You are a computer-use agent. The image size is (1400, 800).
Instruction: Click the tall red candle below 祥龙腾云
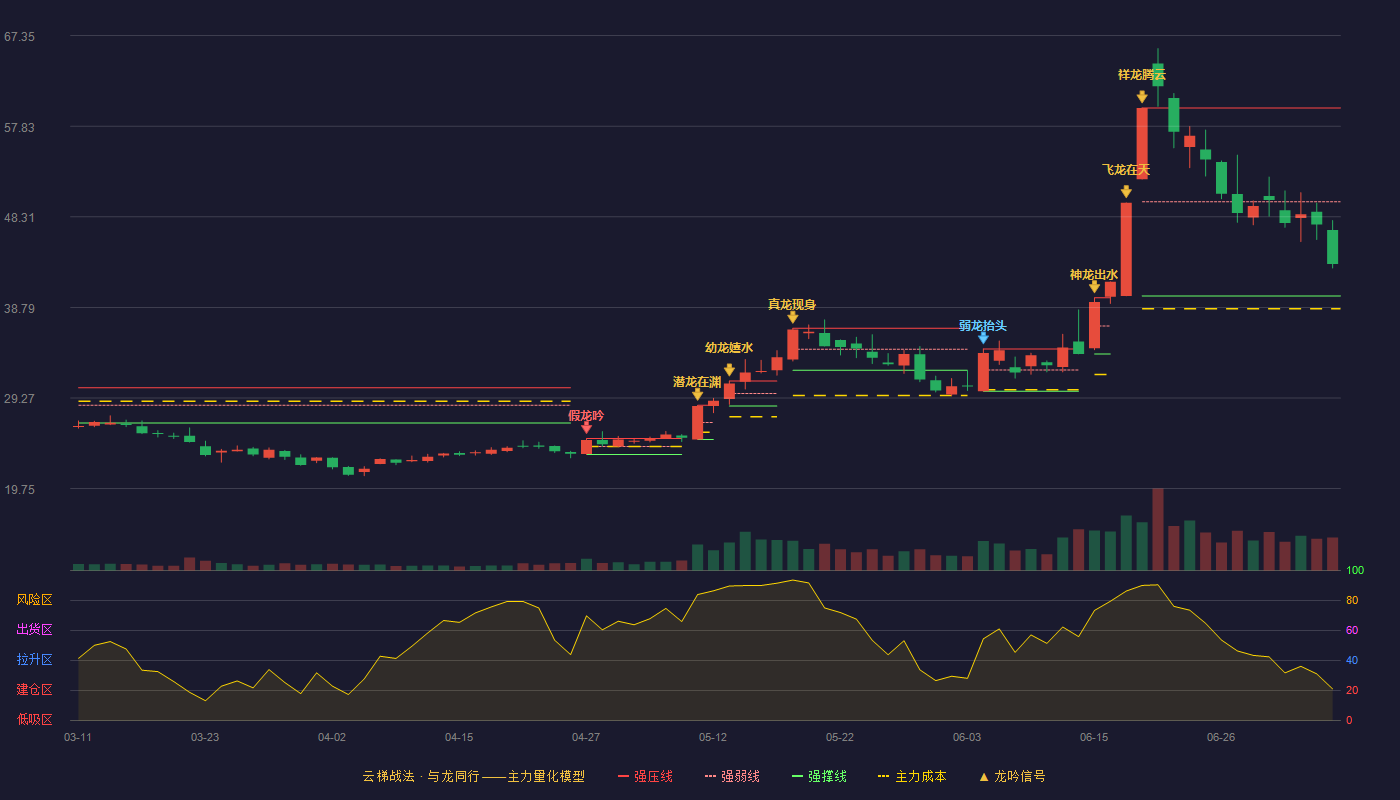1142,143
